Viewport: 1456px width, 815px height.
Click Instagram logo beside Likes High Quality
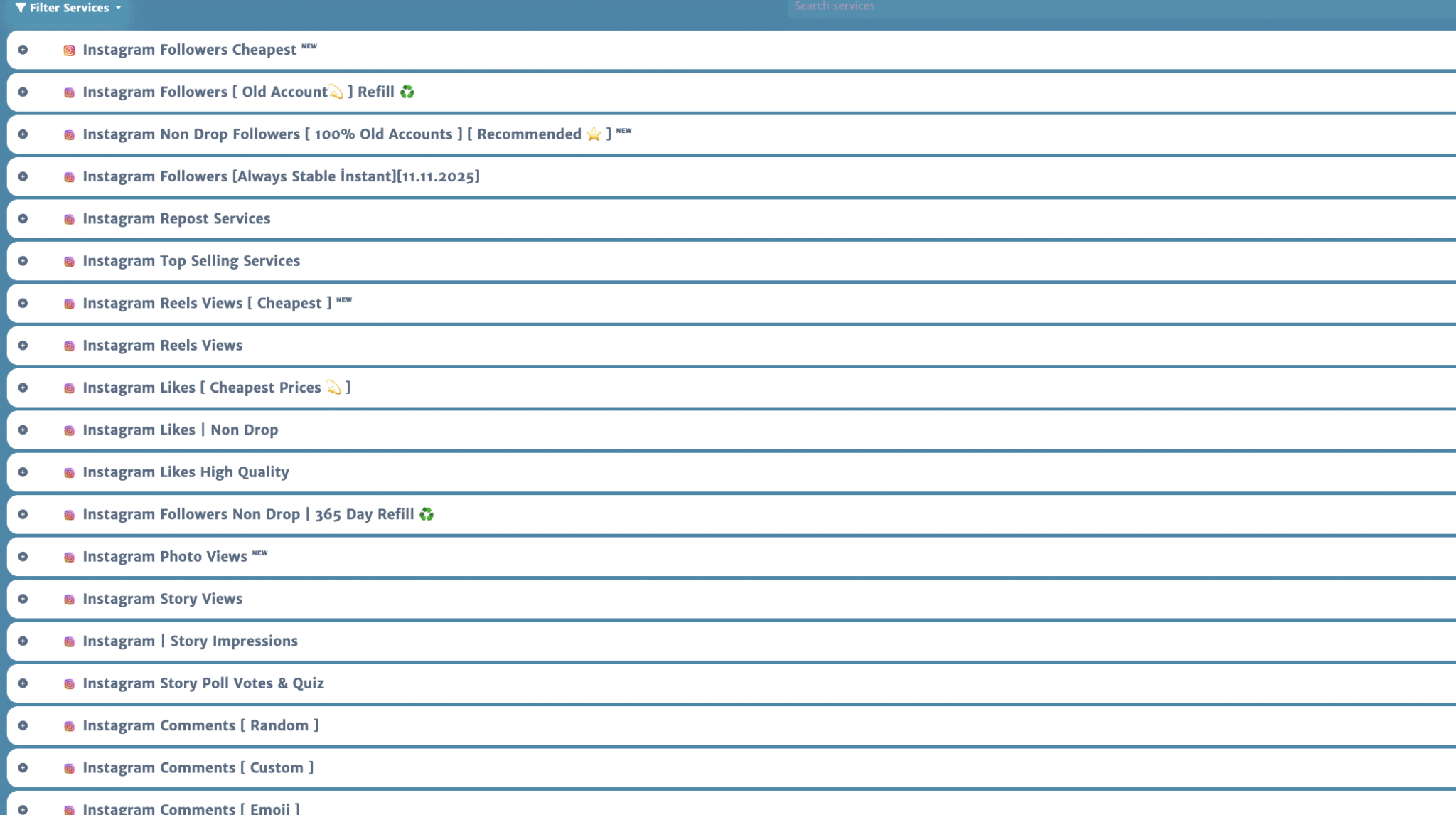69,473
